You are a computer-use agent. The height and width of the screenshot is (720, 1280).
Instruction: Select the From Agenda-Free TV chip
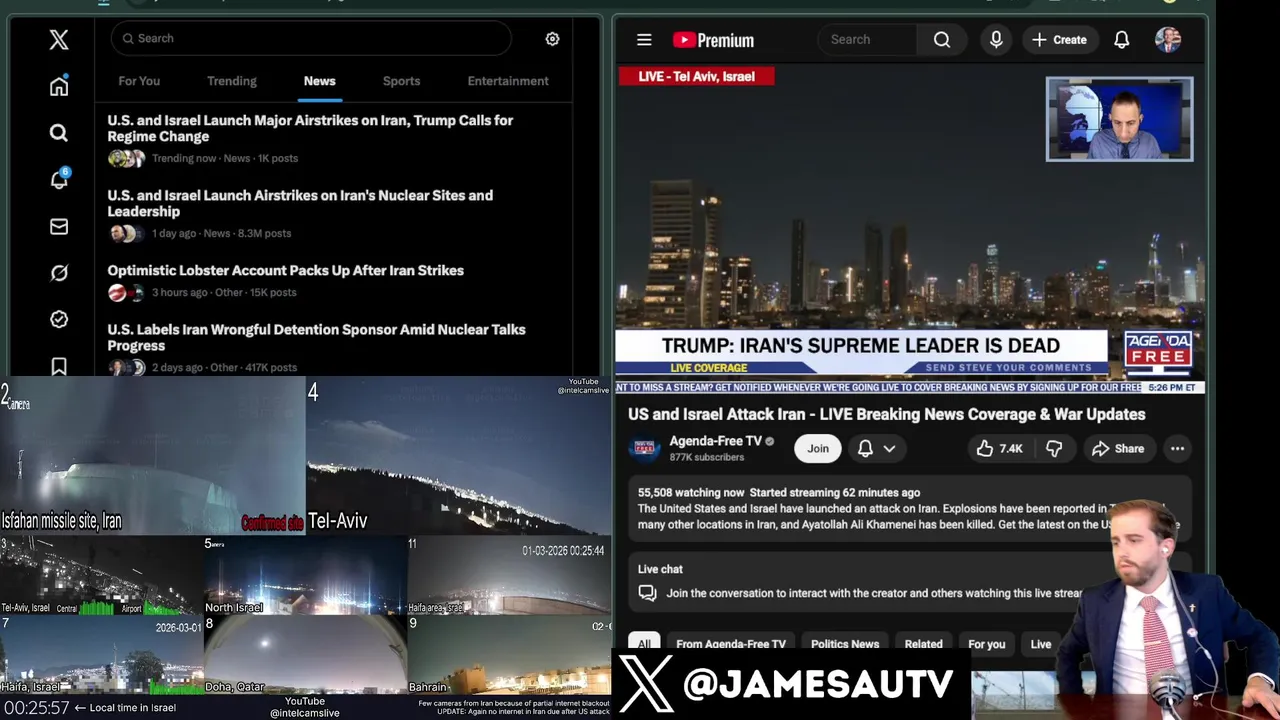[731, 644]
